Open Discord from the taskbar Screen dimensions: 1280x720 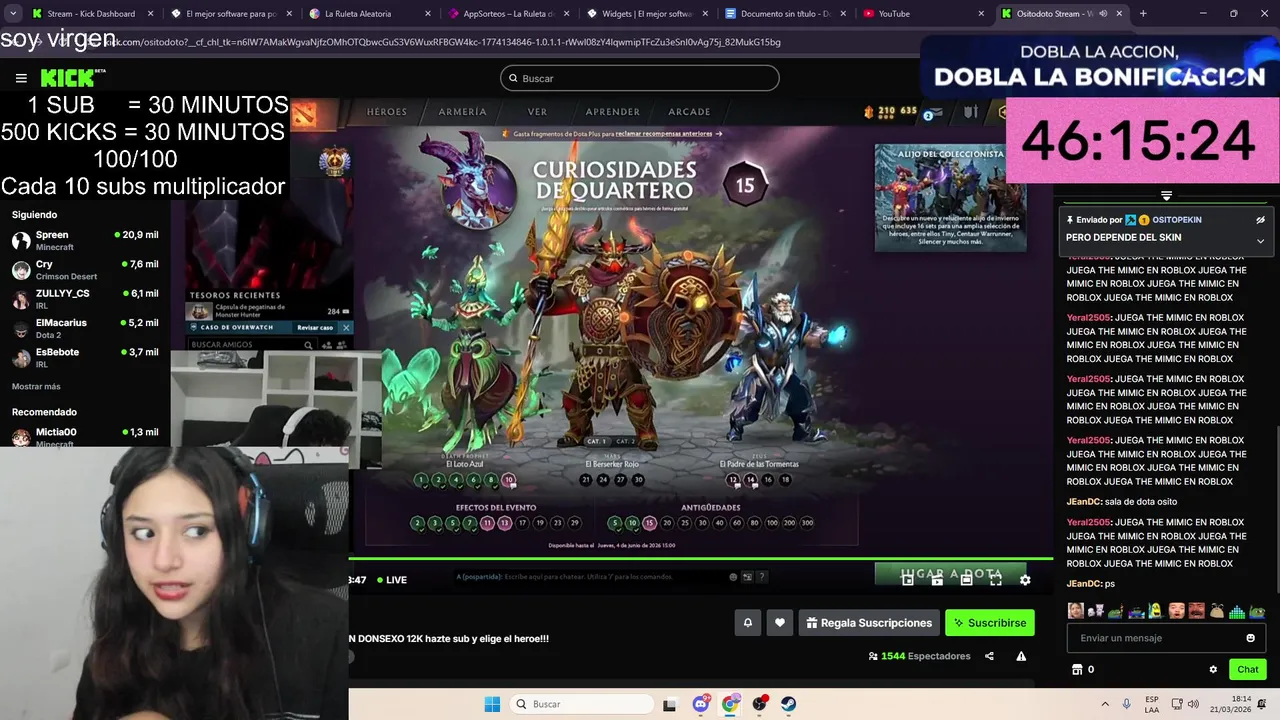(701, 704)
